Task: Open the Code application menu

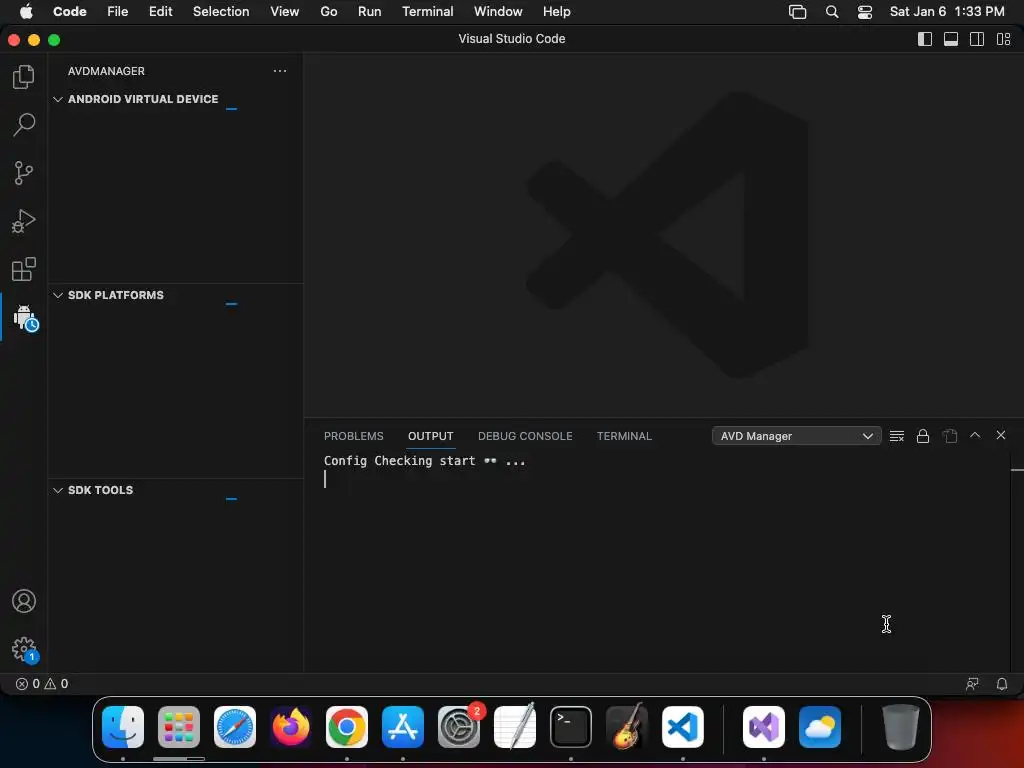Action: tap(70, 11)
